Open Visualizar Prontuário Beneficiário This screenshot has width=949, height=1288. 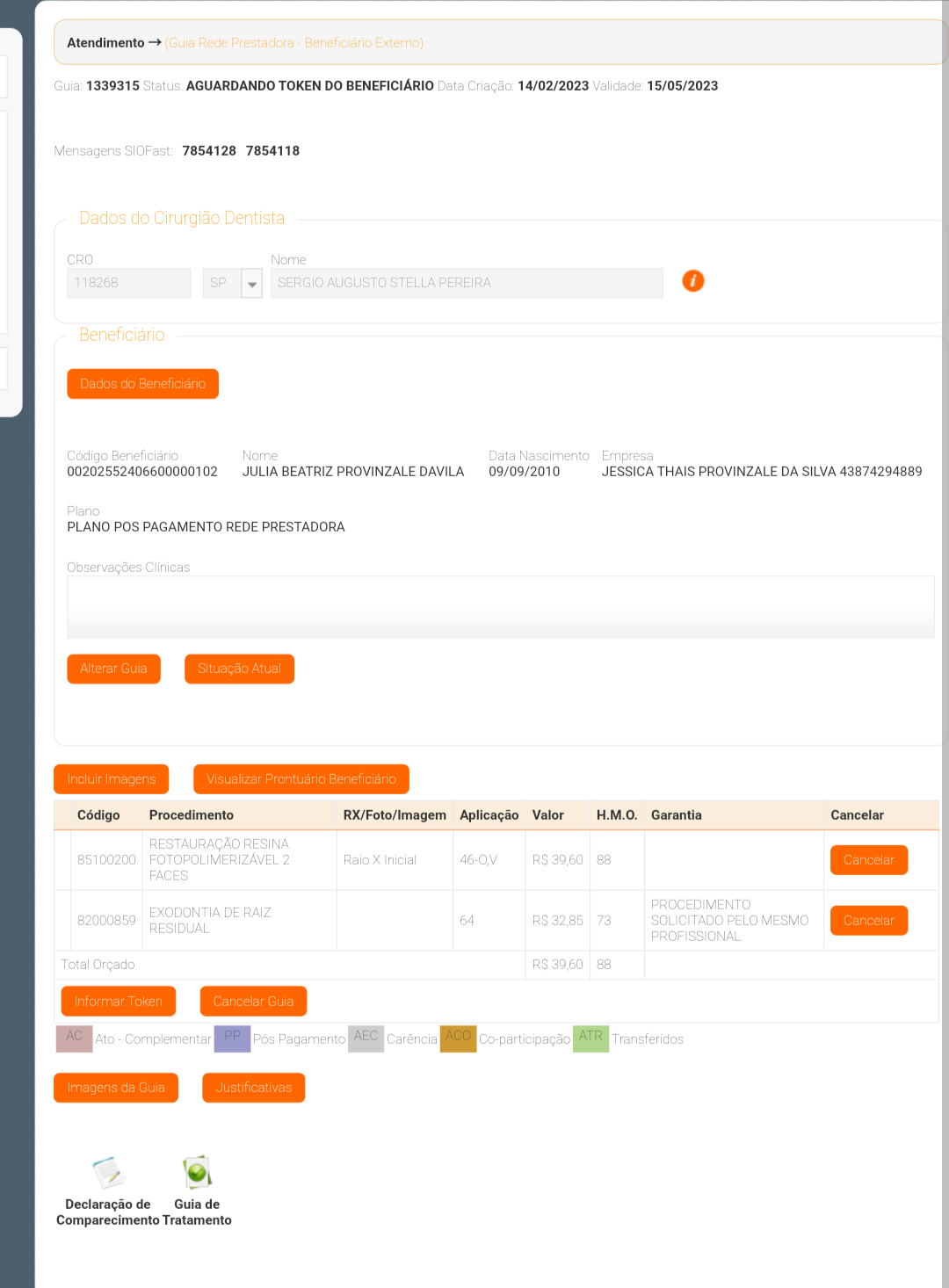[x=301, y=779]
